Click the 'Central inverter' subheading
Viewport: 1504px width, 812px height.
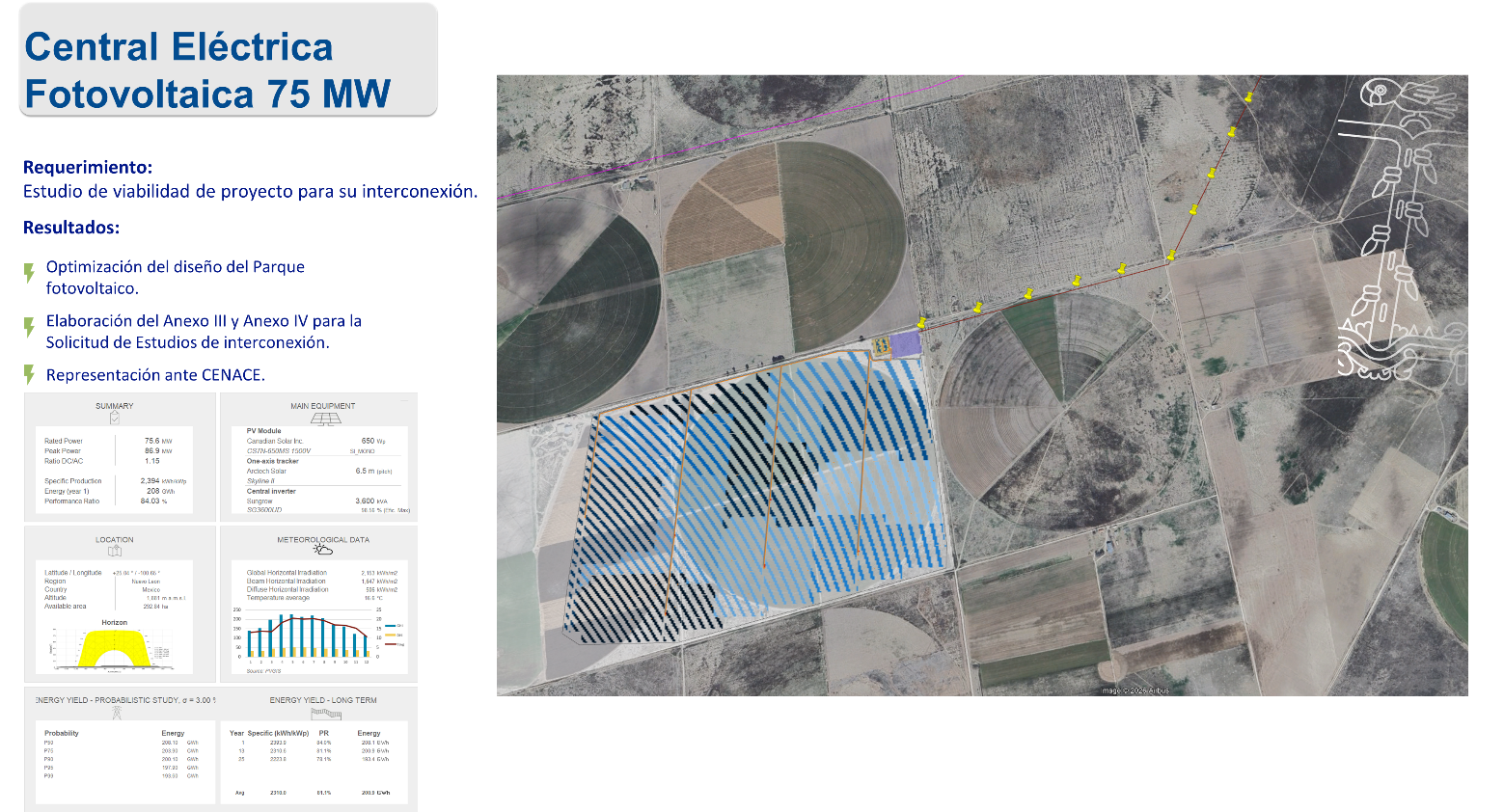click(x=271, y=491)
